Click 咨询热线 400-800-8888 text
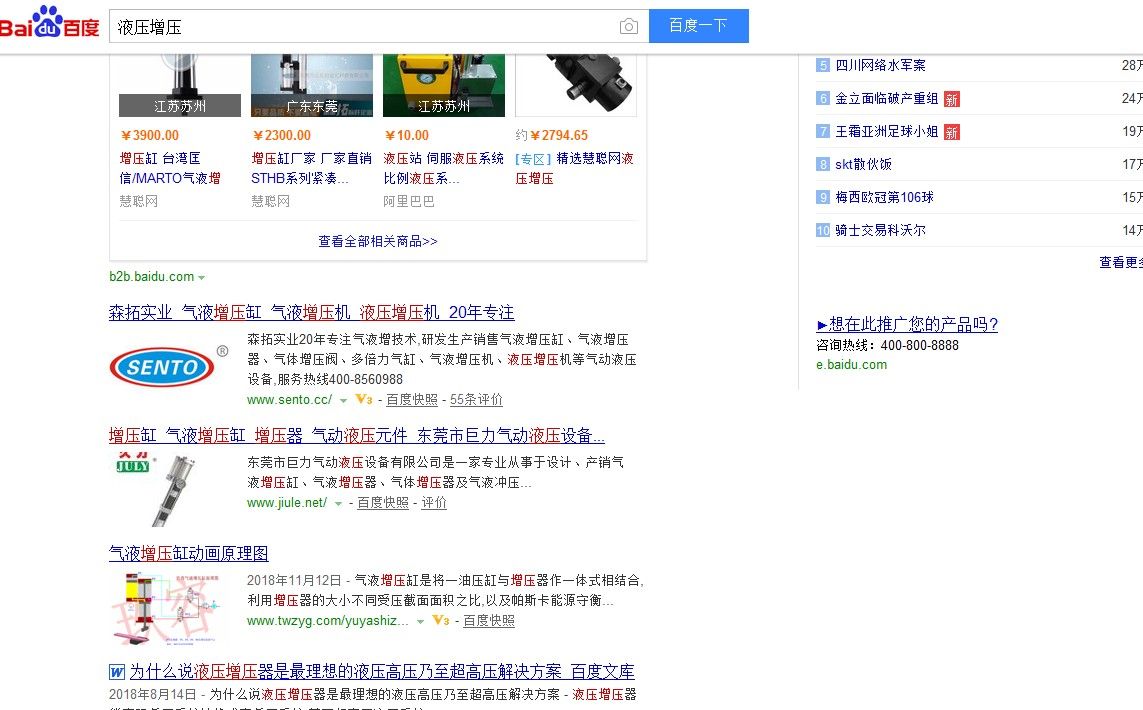The width and height of the screenshot is (1143, 710). tap(887, 346)
